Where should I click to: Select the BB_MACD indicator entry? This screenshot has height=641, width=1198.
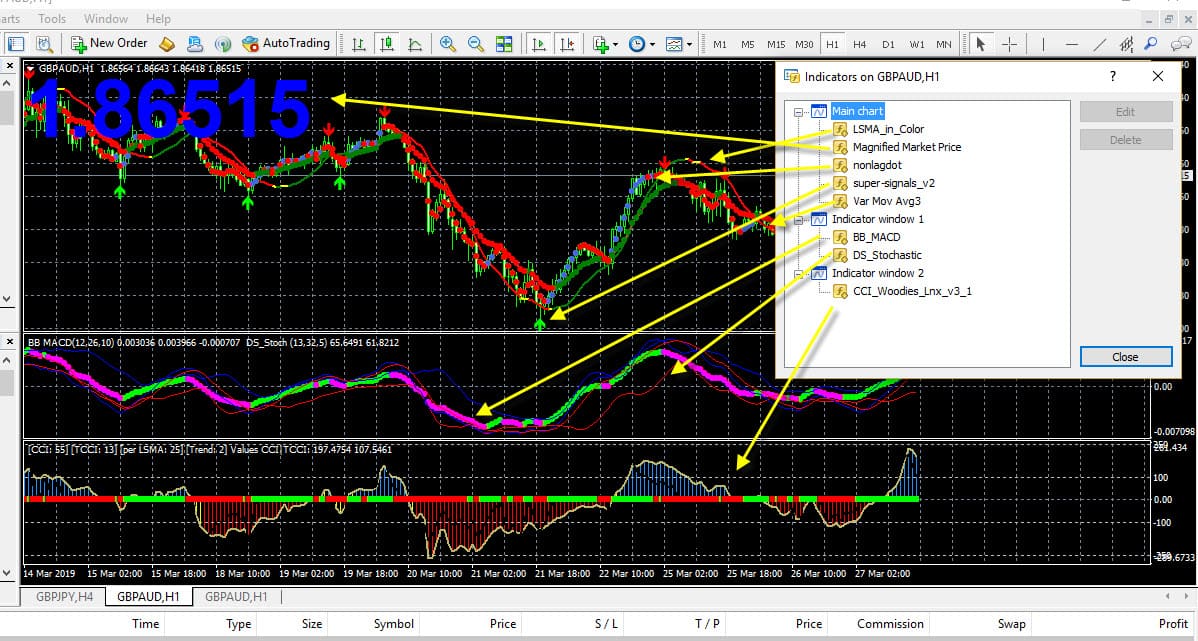pyautogui.click(x=876, y=237)
